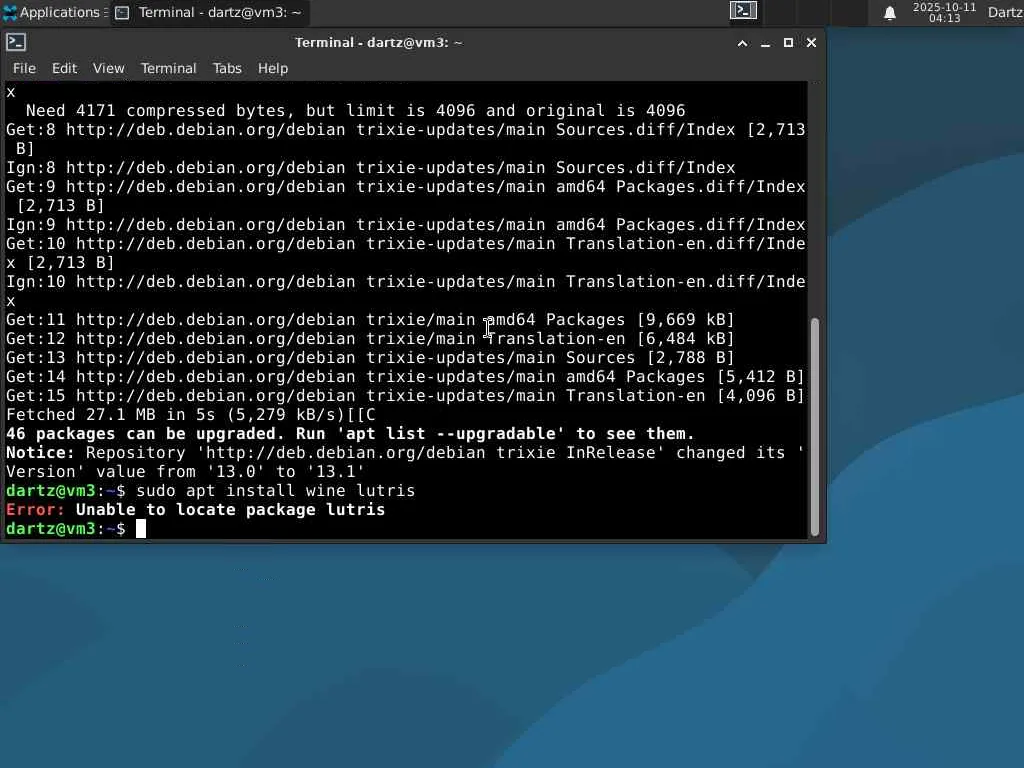Select the Terminal taskbar window button
Viewport: 1024px width, 768px height.
(208, 12)
